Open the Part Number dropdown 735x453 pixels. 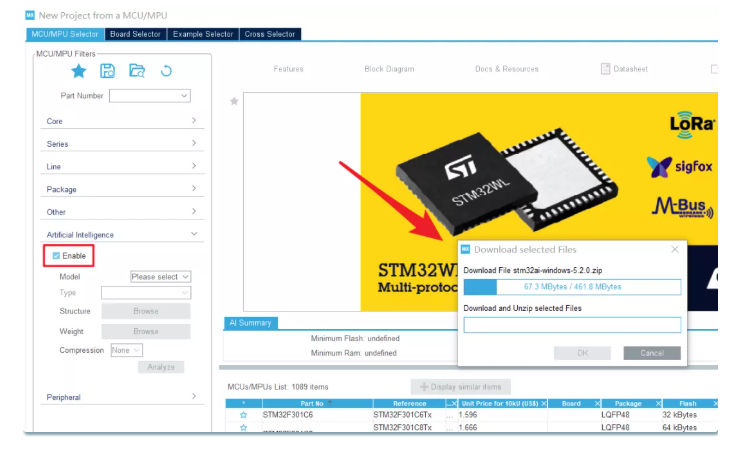tap(150, 96)
